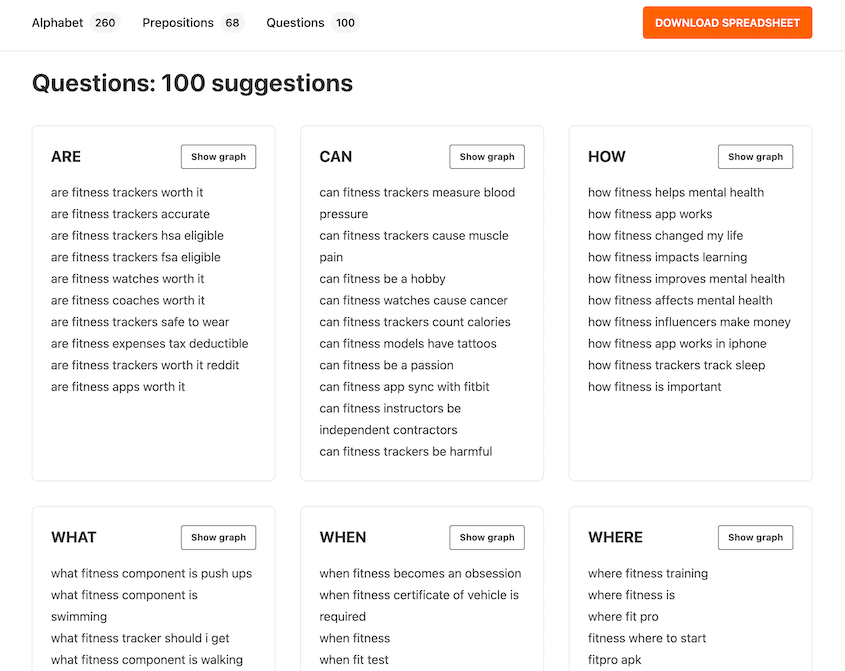Click the 'when fitness' suggestion
Screen dimensions: 845x671
click(355, 638)
